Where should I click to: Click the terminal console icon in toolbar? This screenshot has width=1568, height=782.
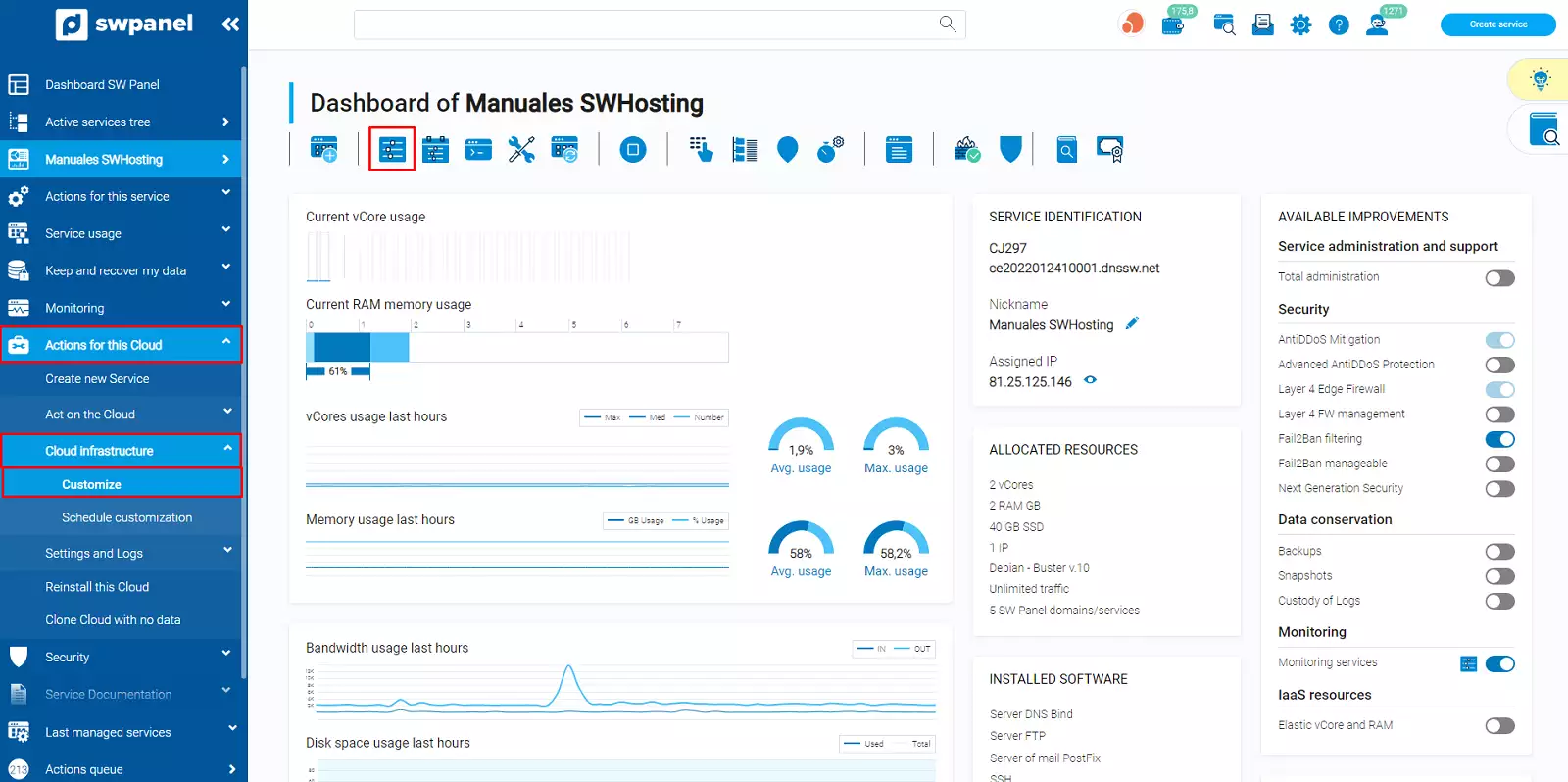coord(478,150)
